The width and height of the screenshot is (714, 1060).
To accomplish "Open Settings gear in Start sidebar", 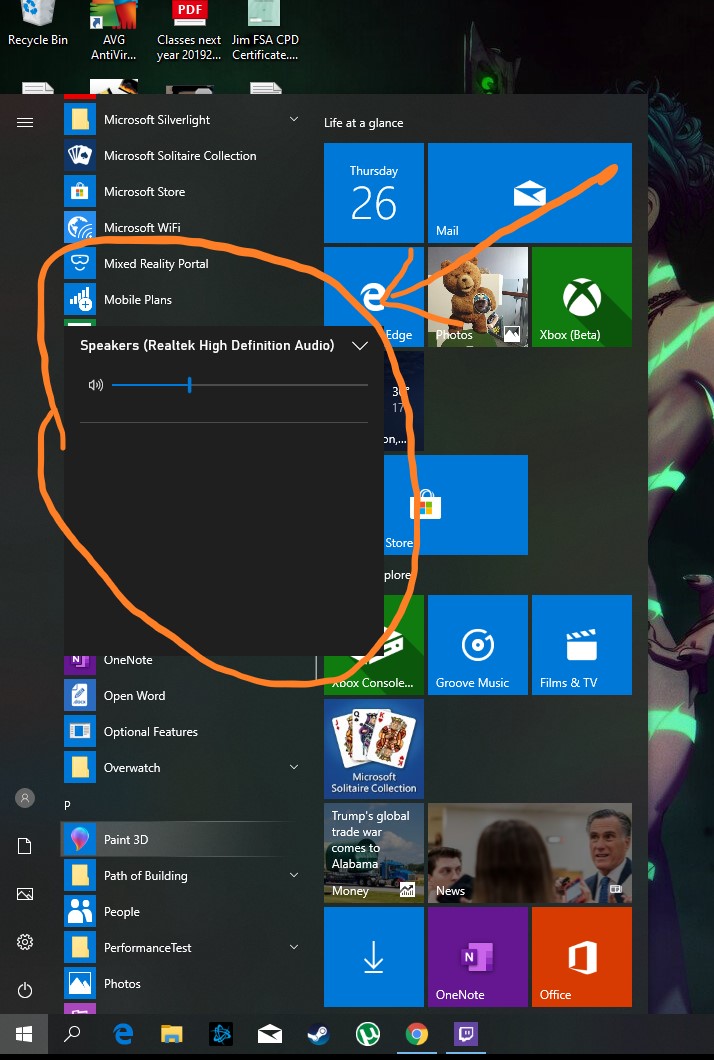I will 25,942.
